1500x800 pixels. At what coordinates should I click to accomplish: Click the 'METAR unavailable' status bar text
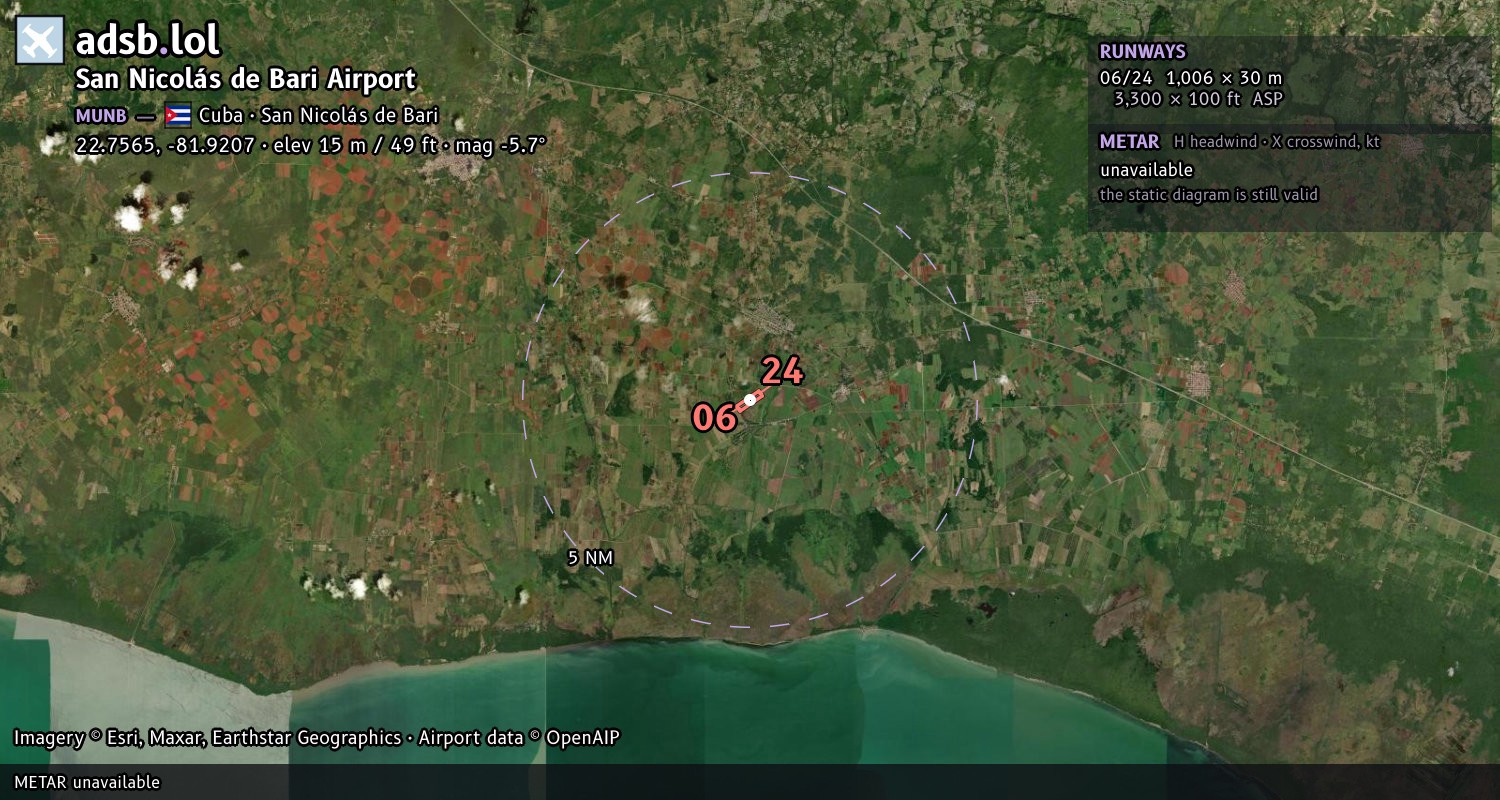(87, 782)
